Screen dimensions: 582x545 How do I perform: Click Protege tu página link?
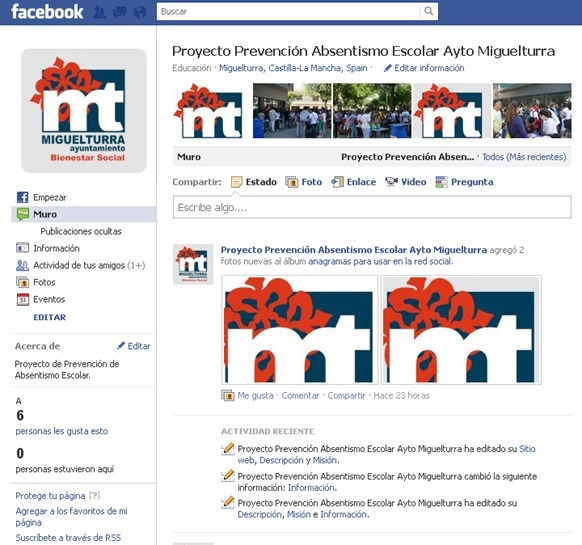coord(50,496)
